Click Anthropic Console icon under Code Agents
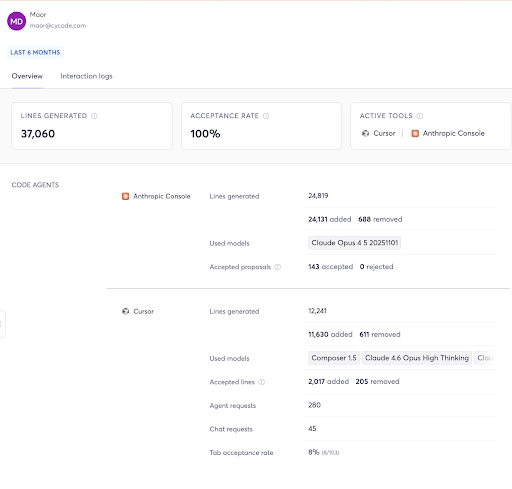Screen dimensions: 512x489 125,196
